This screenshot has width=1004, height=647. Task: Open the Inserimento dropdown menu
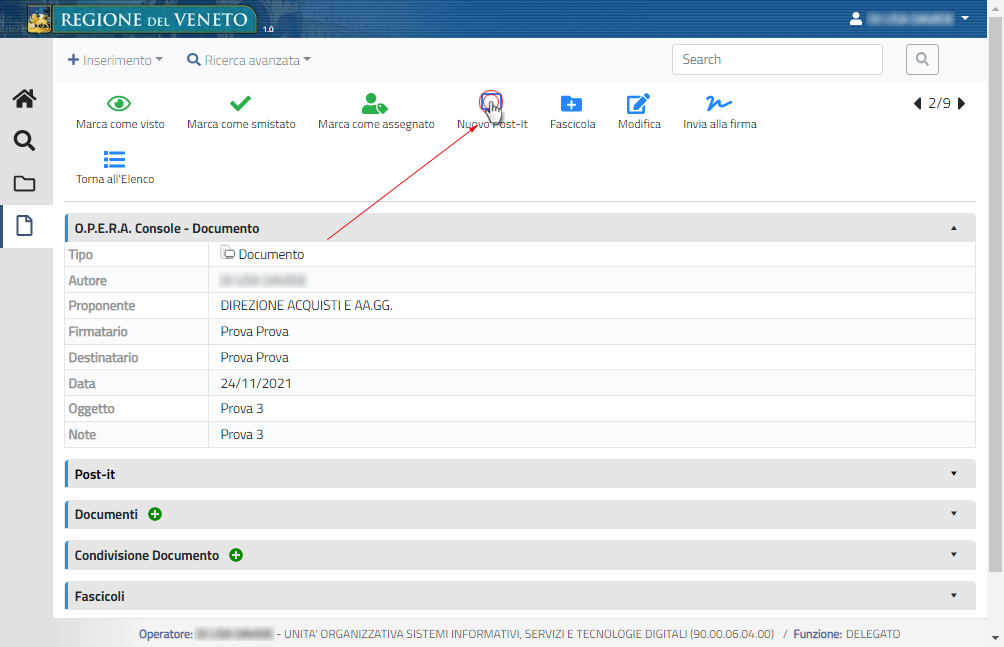coord(115,60)
